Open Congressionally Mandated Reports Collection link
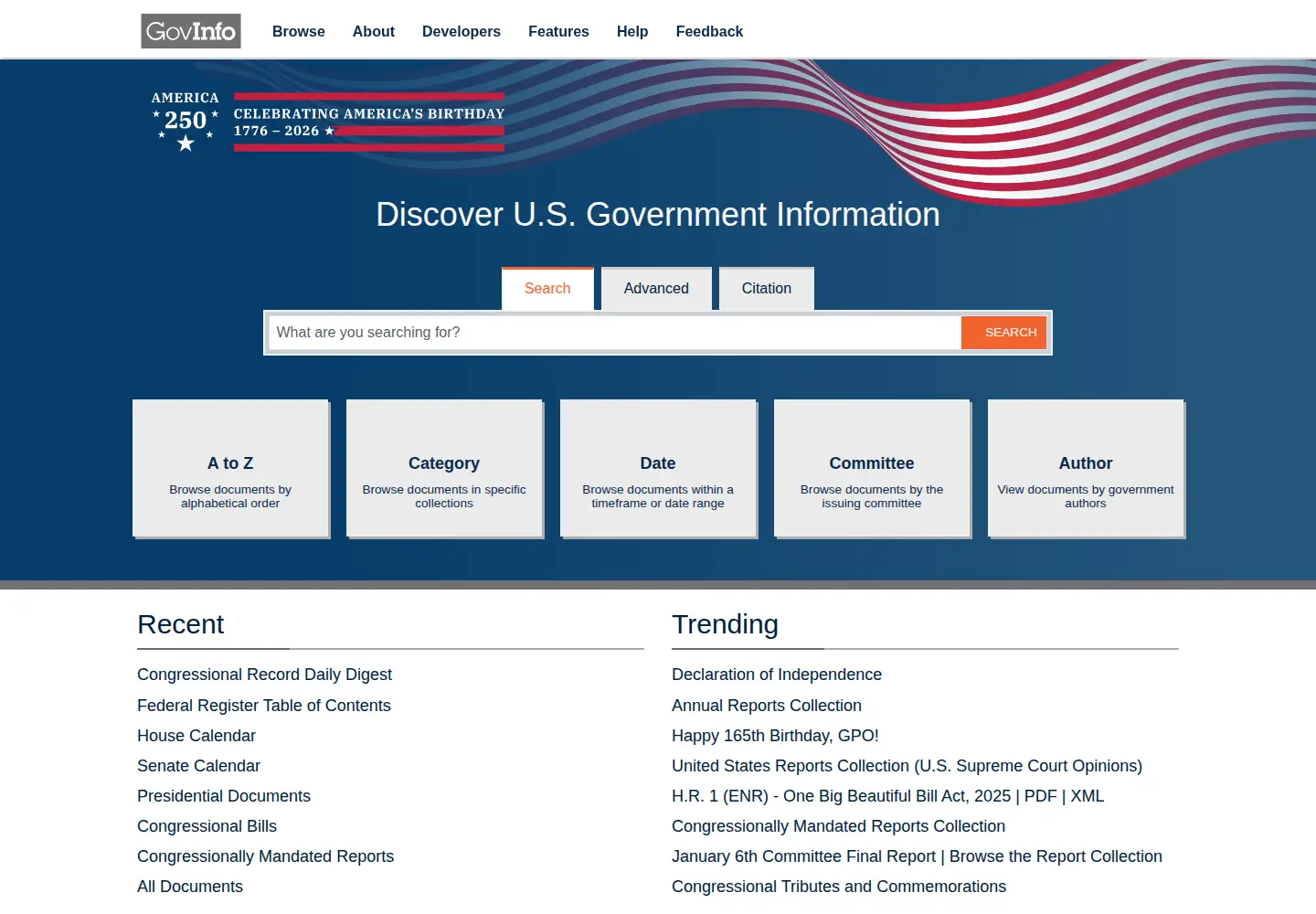The width and height of the screenshot is (1316, 914). click(x=838, y=826)
